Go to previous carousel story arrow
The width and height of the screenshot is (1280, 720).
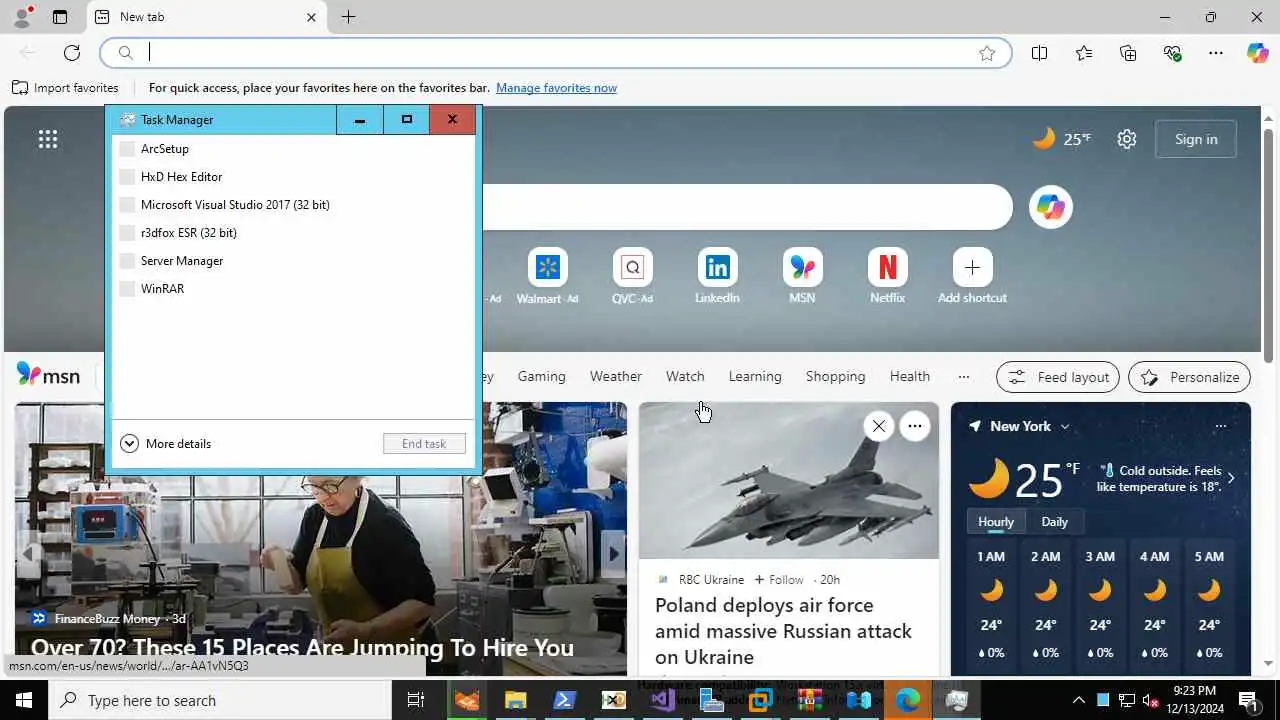[29, 552]
